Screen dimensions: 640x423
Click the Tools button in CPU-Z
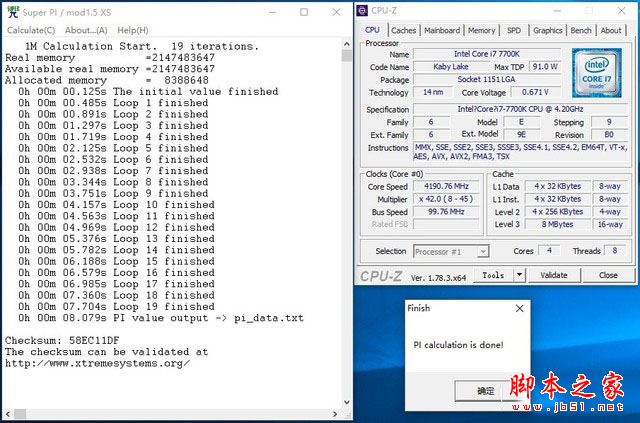(x=493, y=275)
